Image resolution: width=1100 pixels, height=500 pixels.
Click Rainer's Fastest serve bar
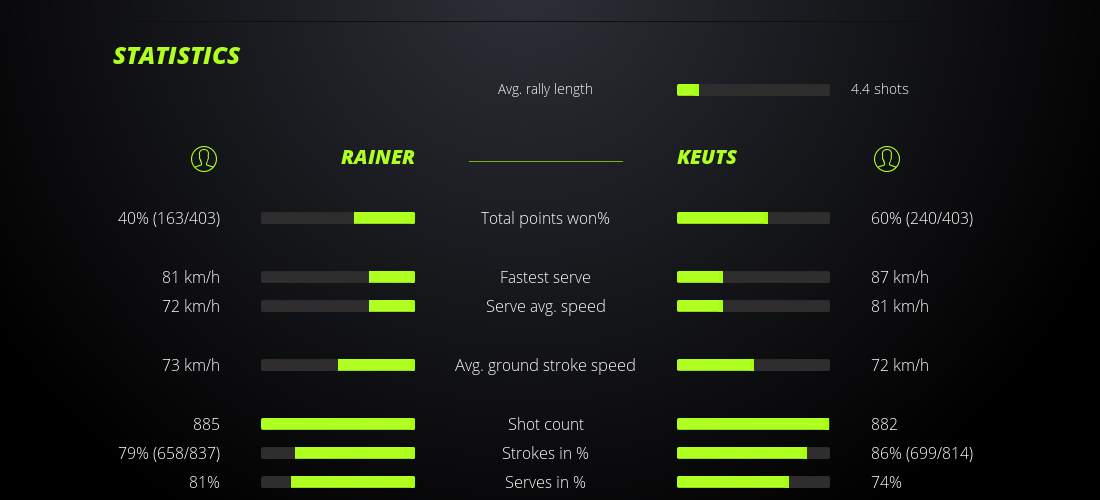click(338, 277)
